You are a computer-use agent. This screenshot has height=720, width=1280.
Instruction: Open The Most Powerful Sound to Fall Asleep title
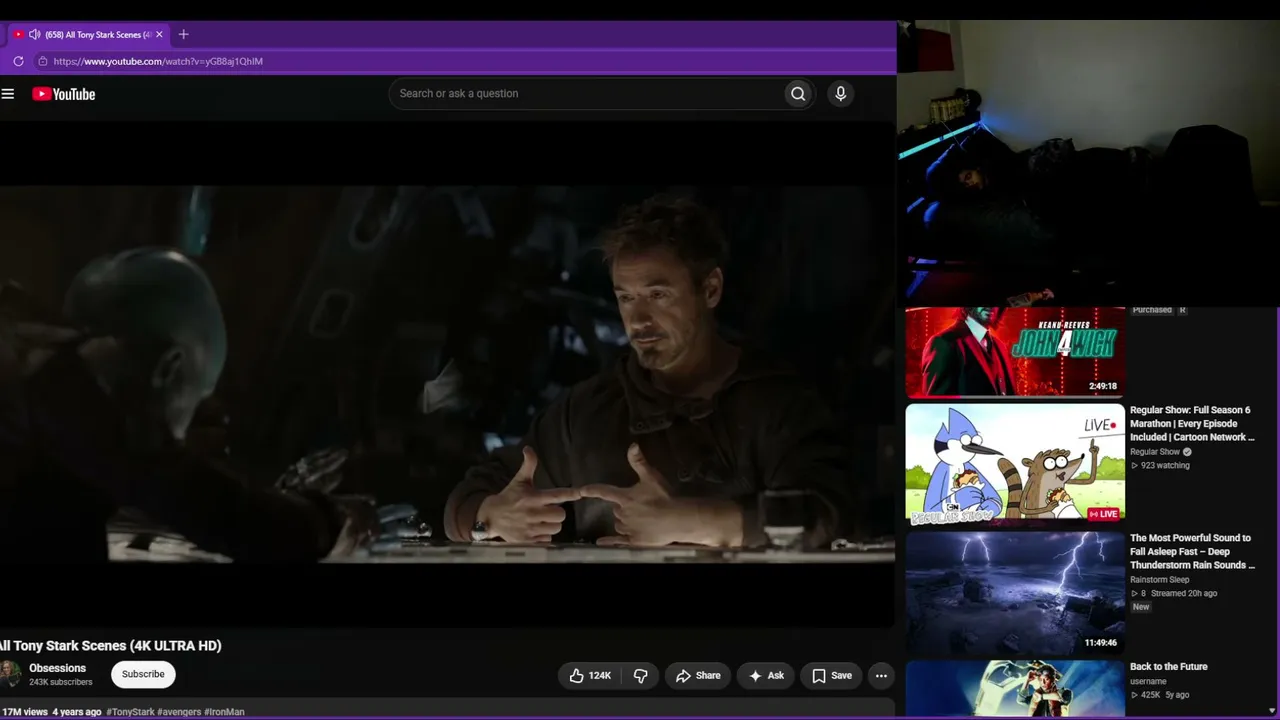pyautogui.click(x=1192, y=552)
